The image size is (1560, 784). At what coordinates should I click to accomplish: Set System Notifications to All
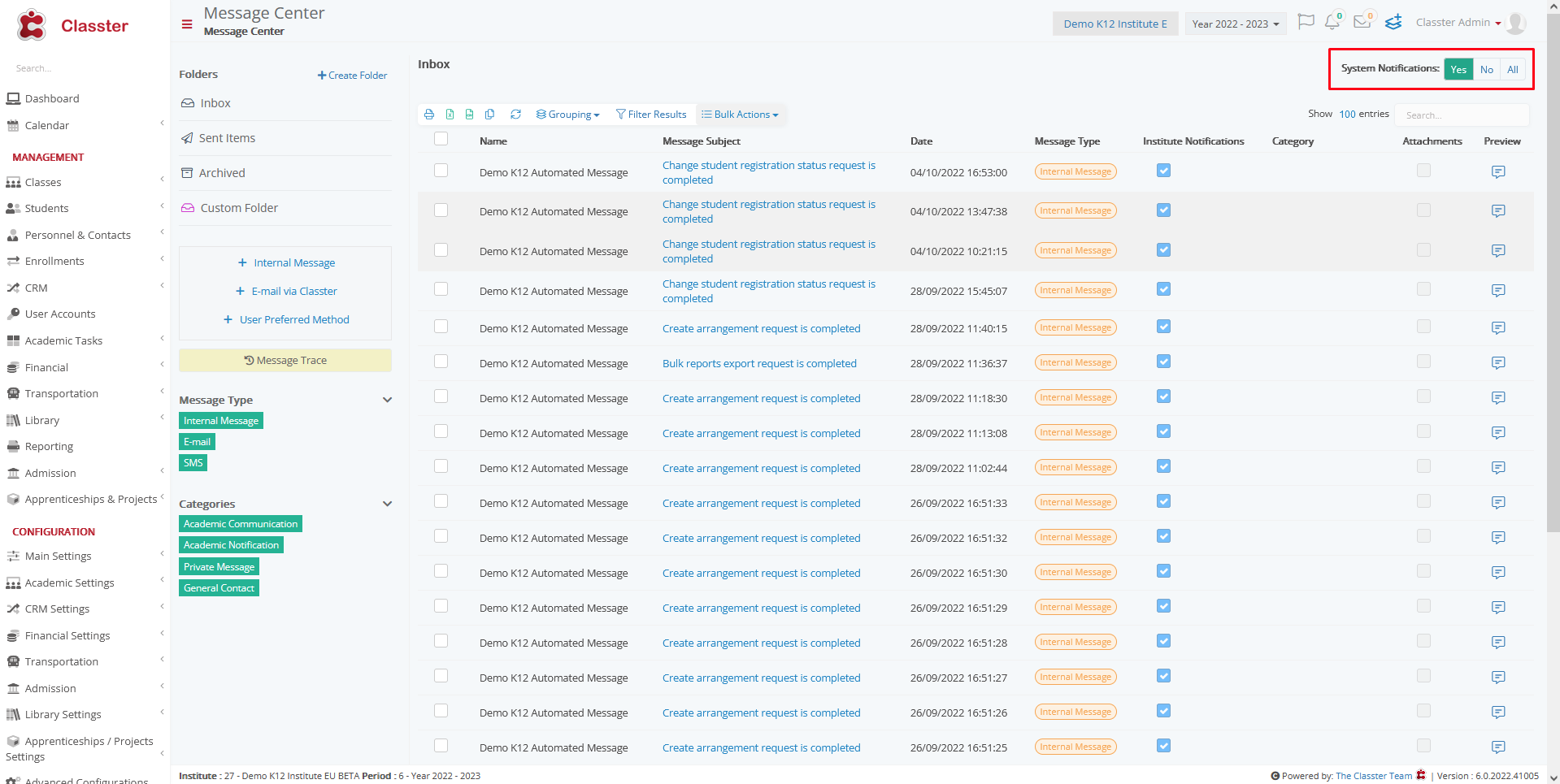tap(1512, 69)
